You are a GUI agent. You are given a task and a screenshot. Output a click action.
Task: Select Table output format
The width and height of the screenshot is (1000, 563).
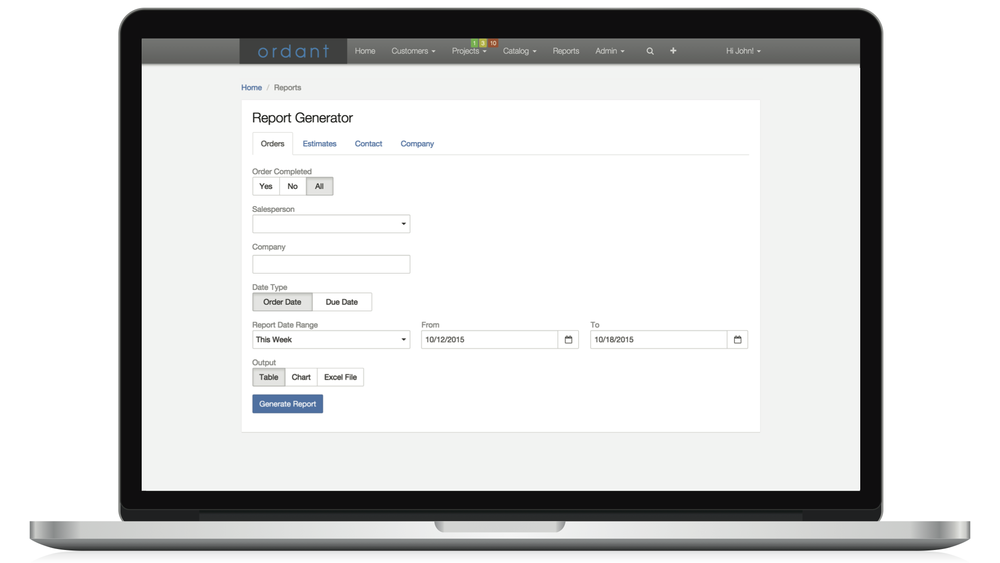point(268,377)
